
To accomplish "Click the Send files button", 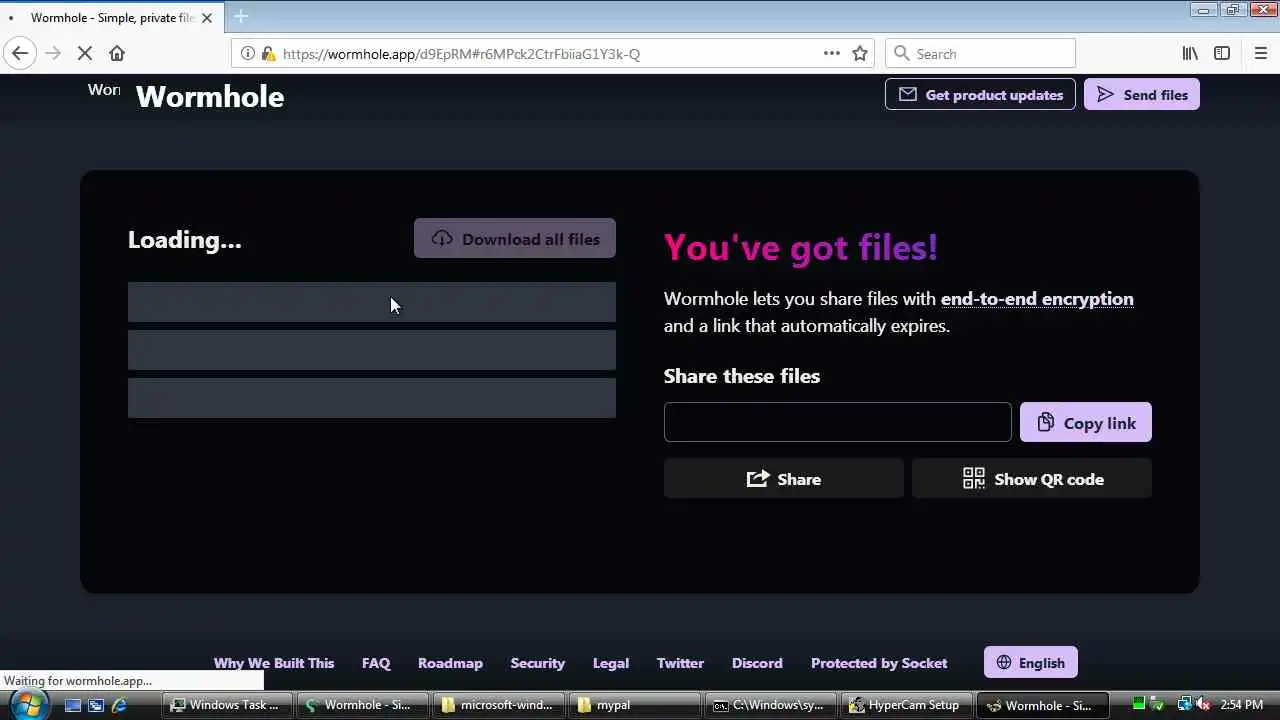I will click(x=1142, y=94).
